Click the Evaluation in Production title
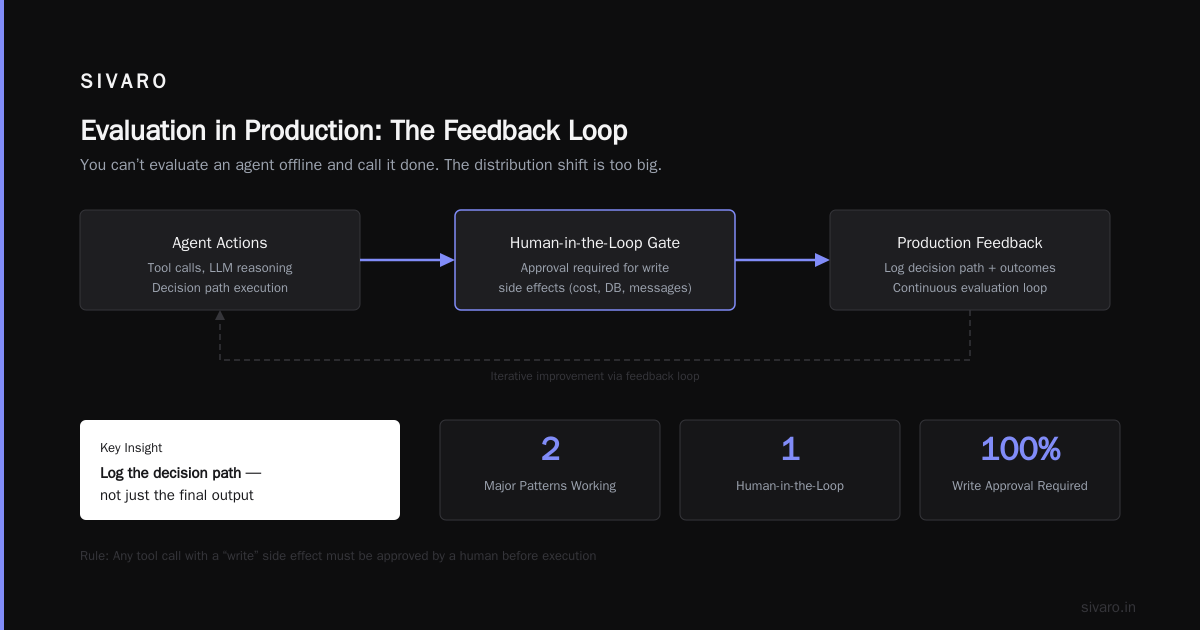This screenshot has height=630, width=1200. coord(354,131)
